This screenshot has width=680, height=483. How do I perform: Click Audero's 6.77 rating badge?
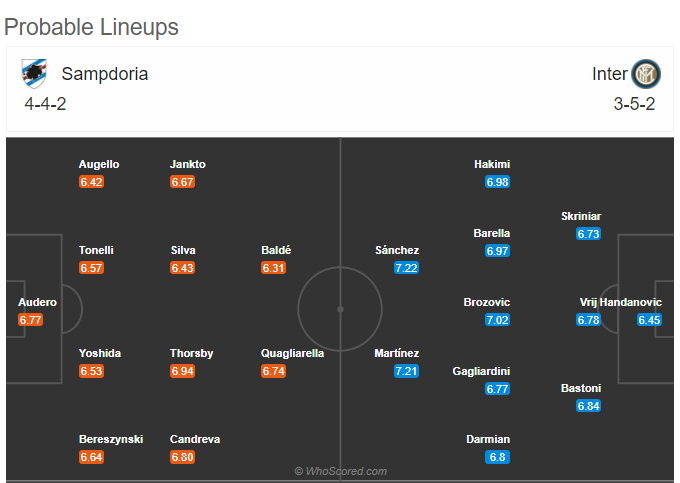tap(30, 320)
